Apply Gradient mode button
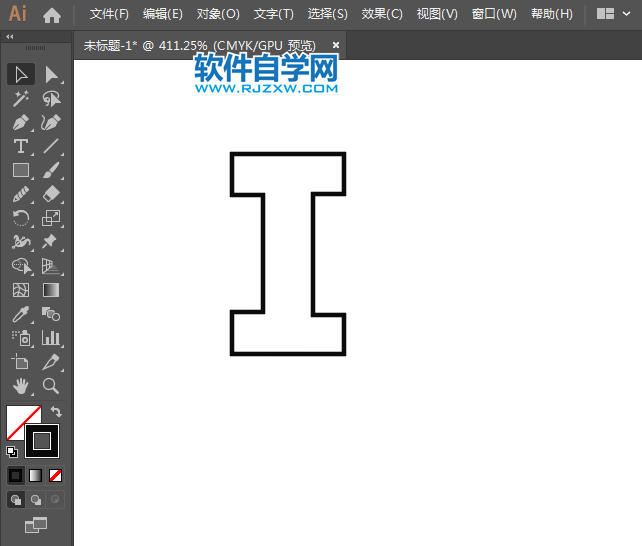Viewport: 642px width, 546px height. (36, 476)
